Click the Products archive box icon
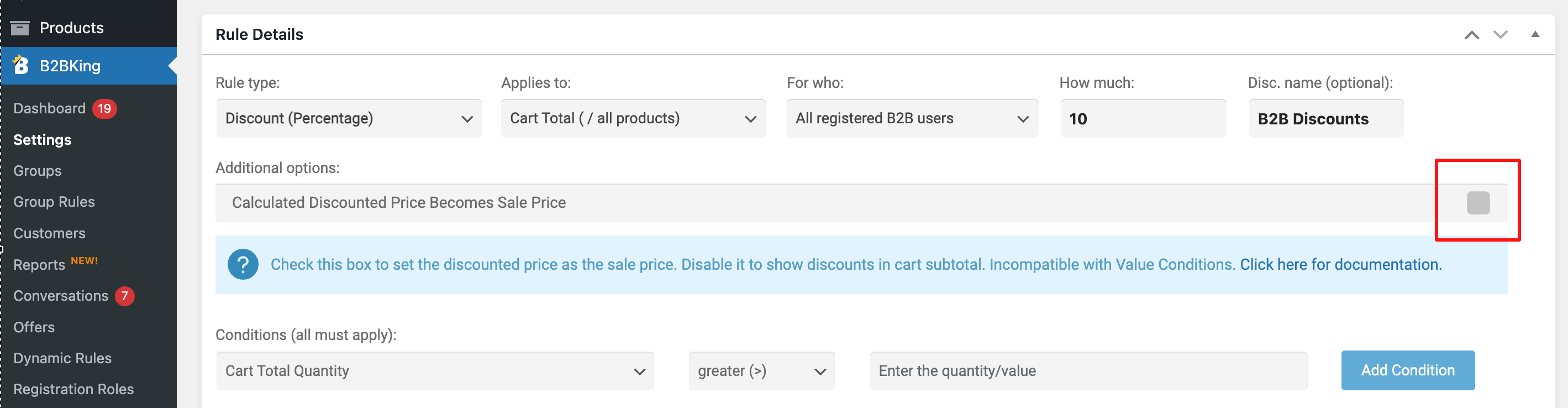The height and width of the screenshot is (408, 1568). click(x=20, y=28)
